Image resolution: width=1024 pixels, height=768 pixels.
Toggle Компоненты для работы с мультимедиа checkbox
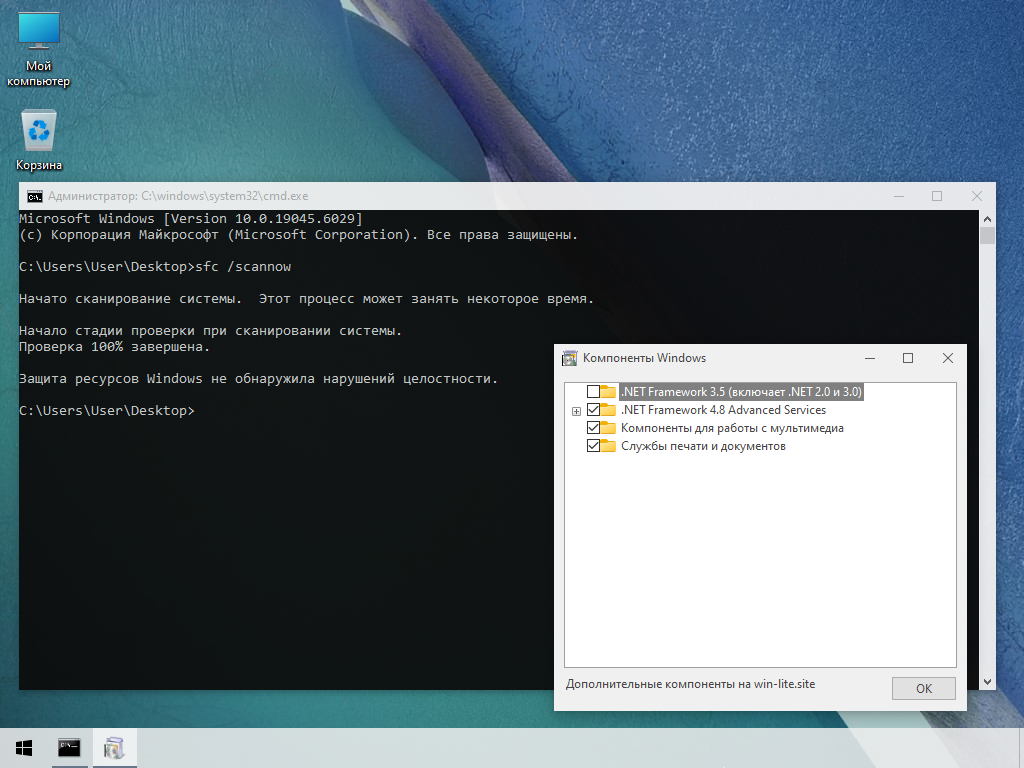[593, 428]
